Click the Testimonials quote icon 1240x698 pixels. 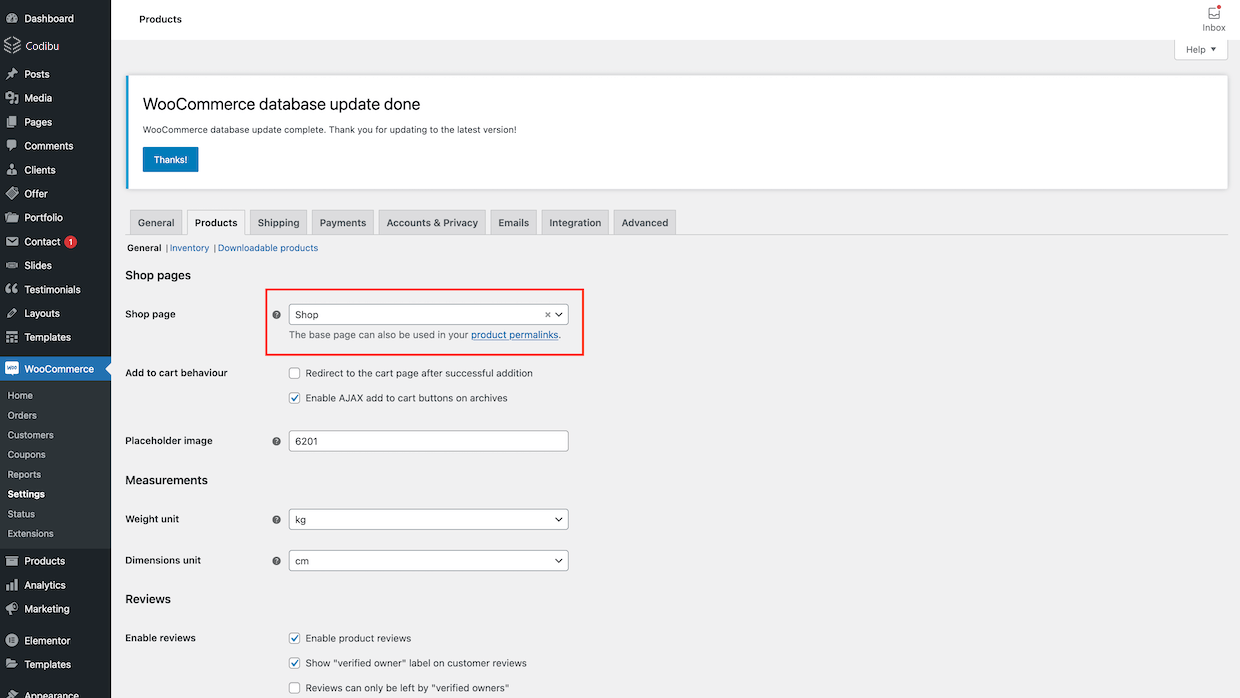click(x=12, y=289)
